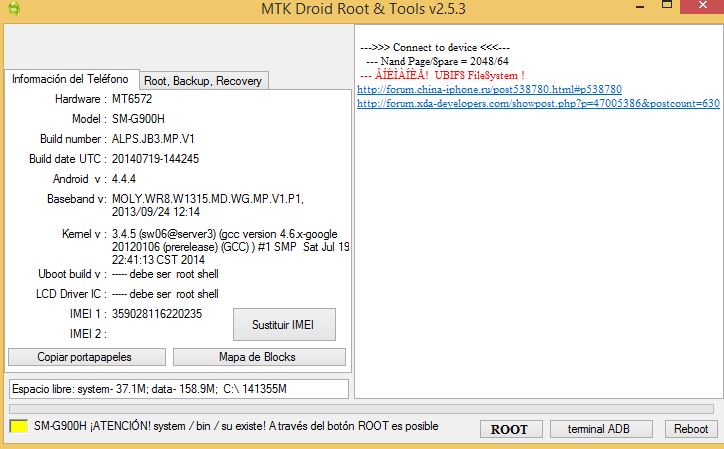Click the Espacio libre info field
This screenshot has height=449, width=724.
point(178,388)
